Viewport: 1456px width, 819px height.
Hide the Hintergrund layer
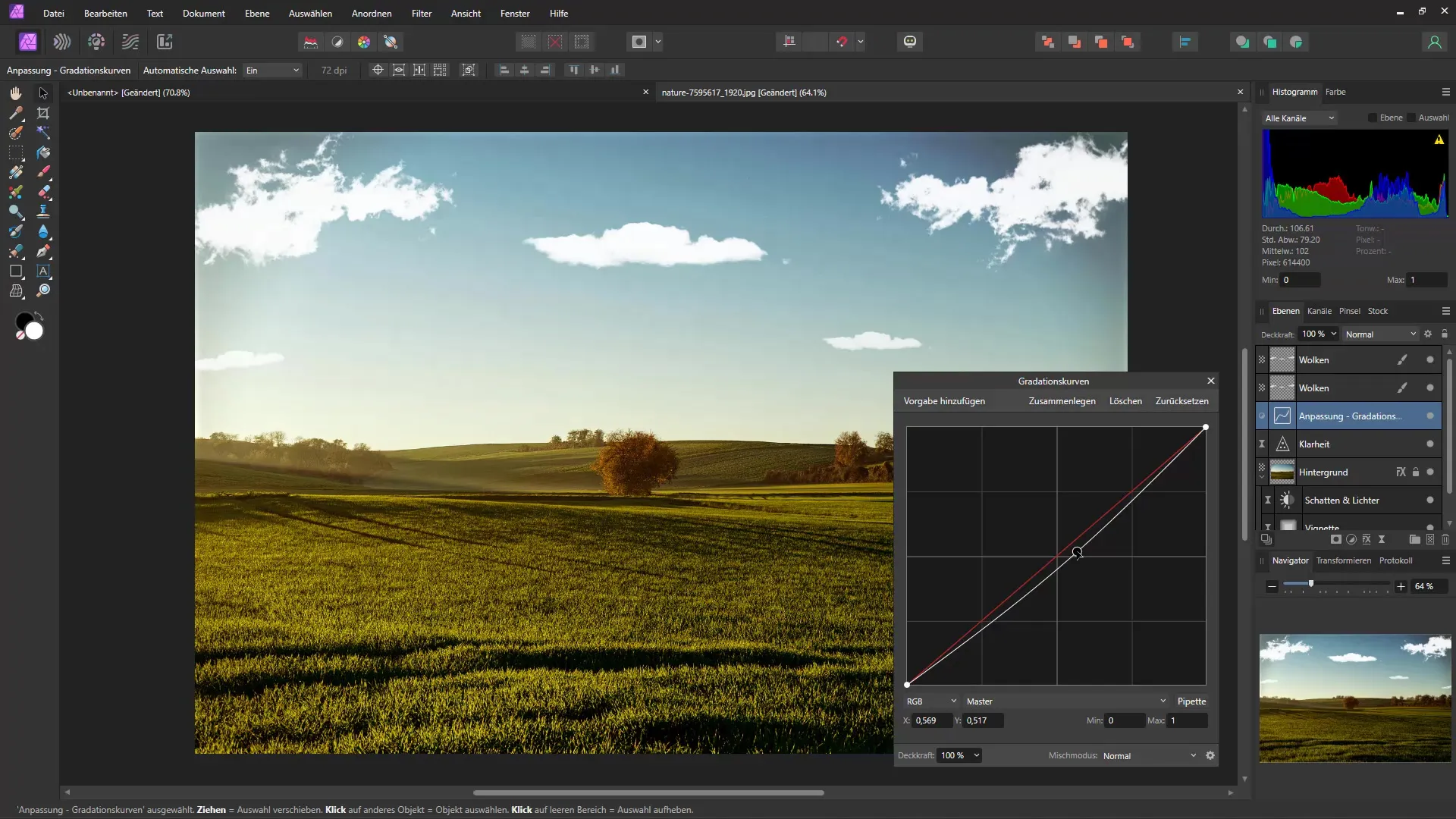pos(1430,472)
